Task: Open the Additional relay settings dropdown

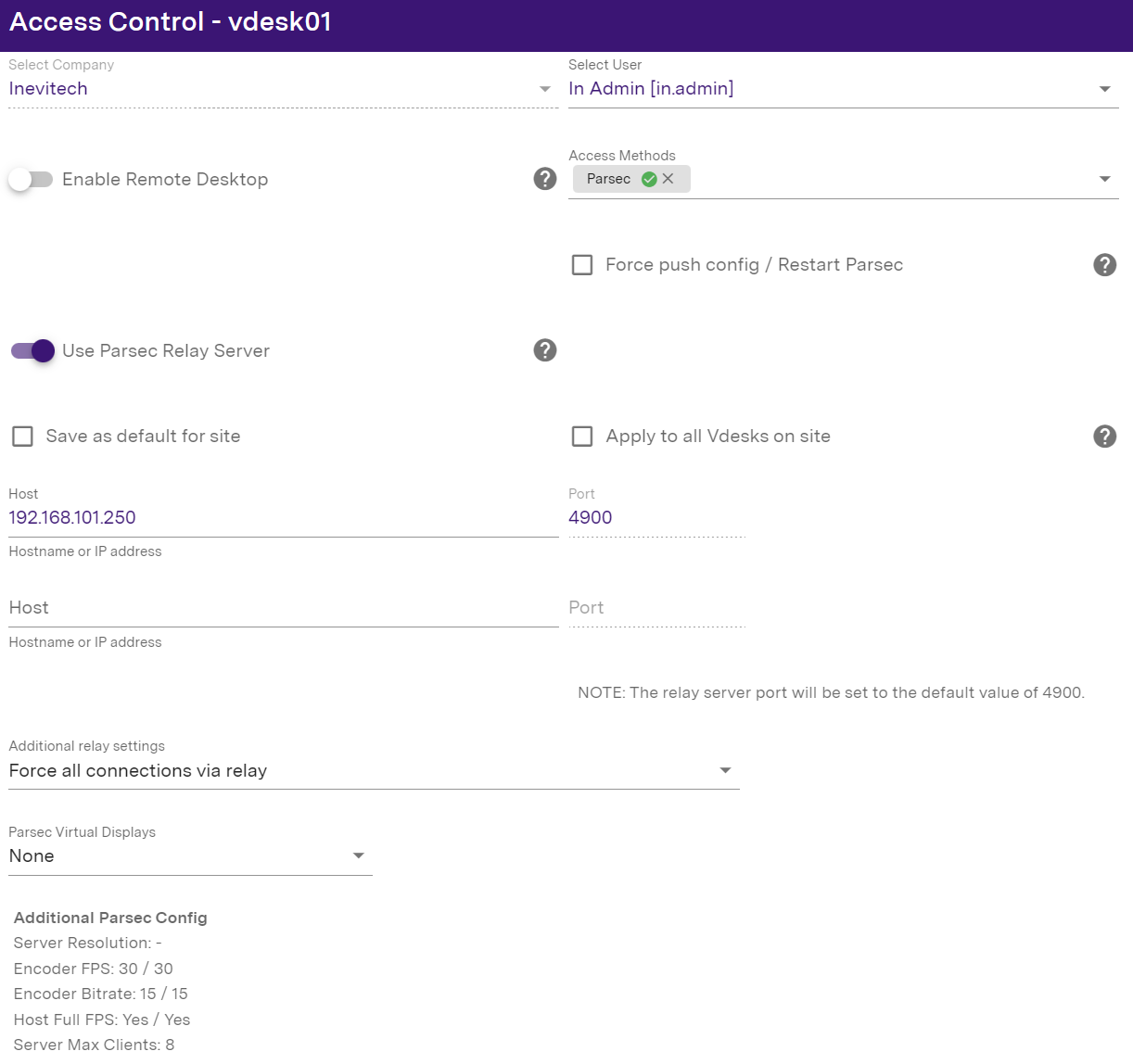Action: (726, 770)
